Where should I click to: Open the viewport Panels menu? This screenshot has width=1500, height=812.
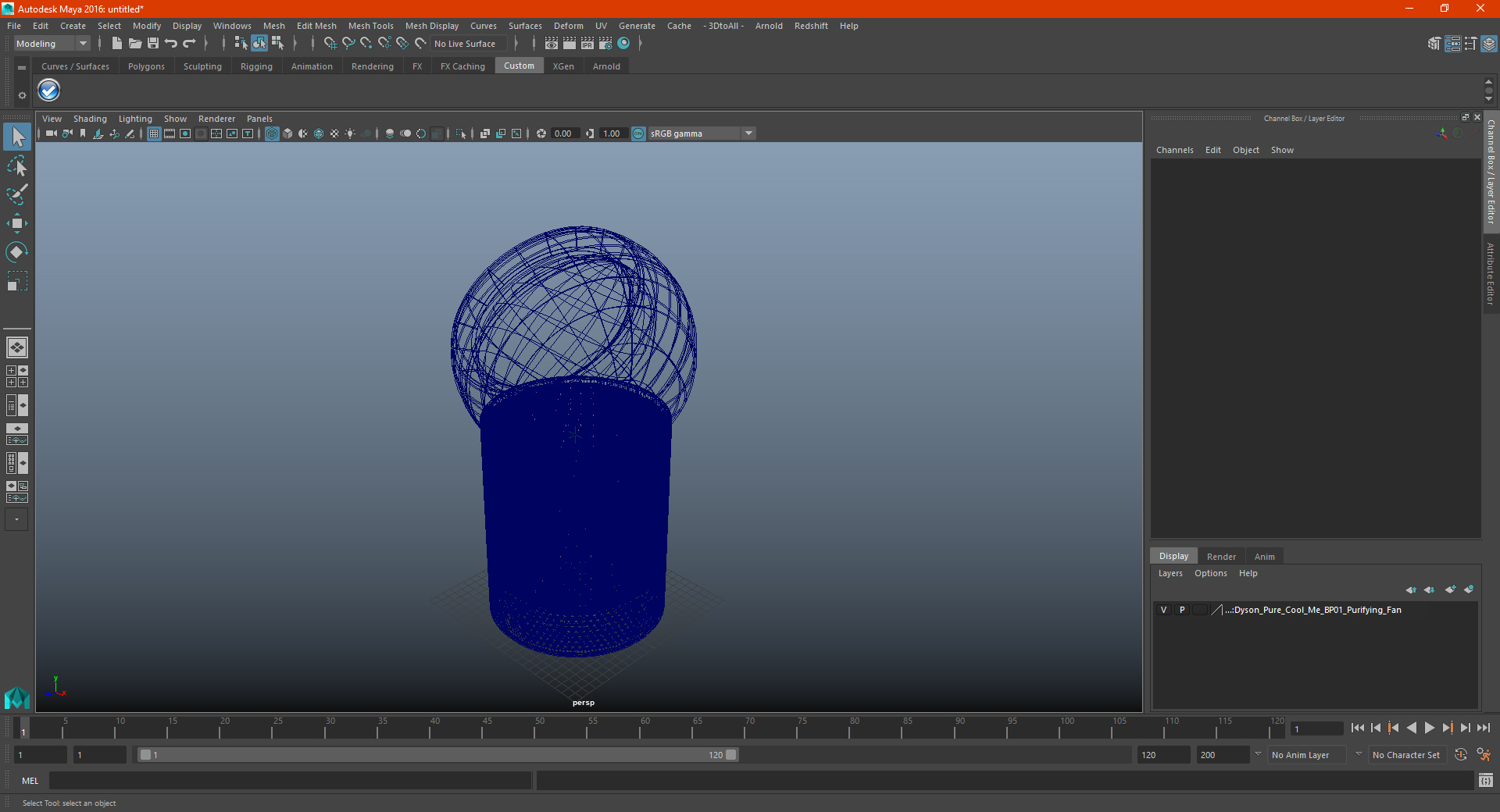[x=259, y=119]
